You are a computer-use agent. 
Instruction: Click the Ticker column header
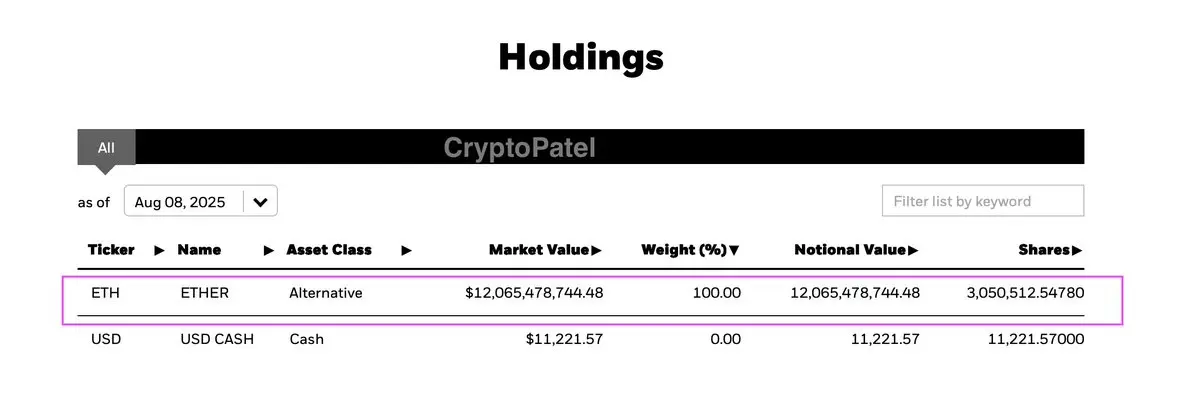111,250
